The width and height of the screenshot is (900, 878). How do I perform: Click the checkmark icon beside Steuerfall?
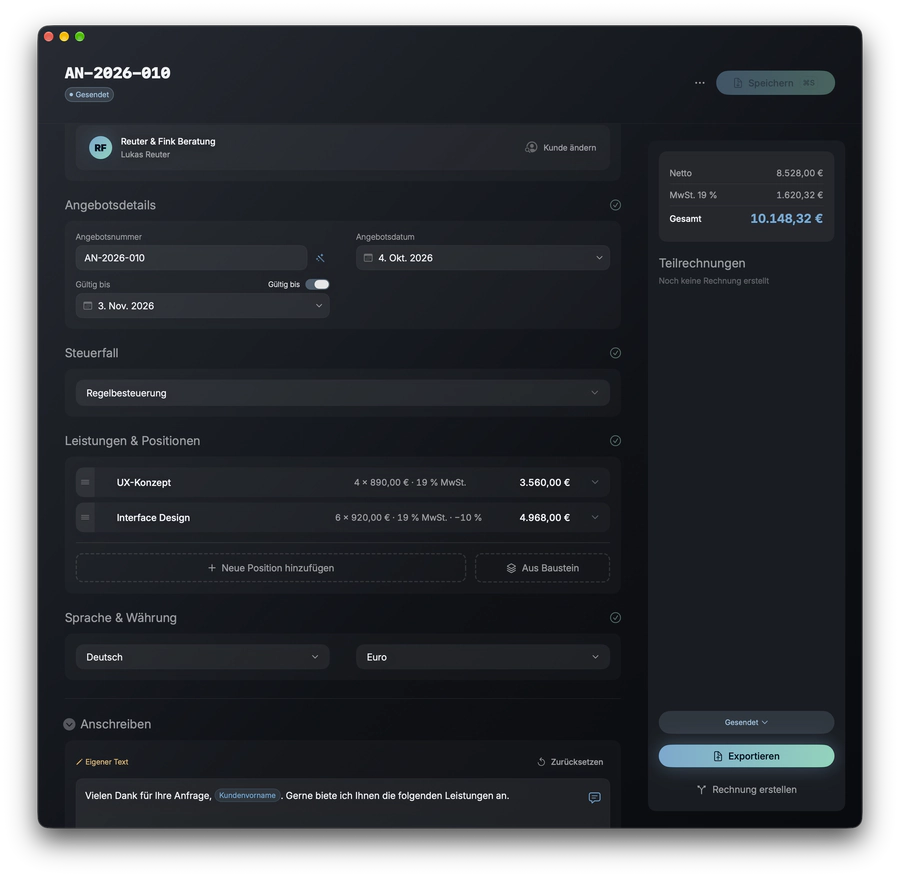click(x=615, y=353)
